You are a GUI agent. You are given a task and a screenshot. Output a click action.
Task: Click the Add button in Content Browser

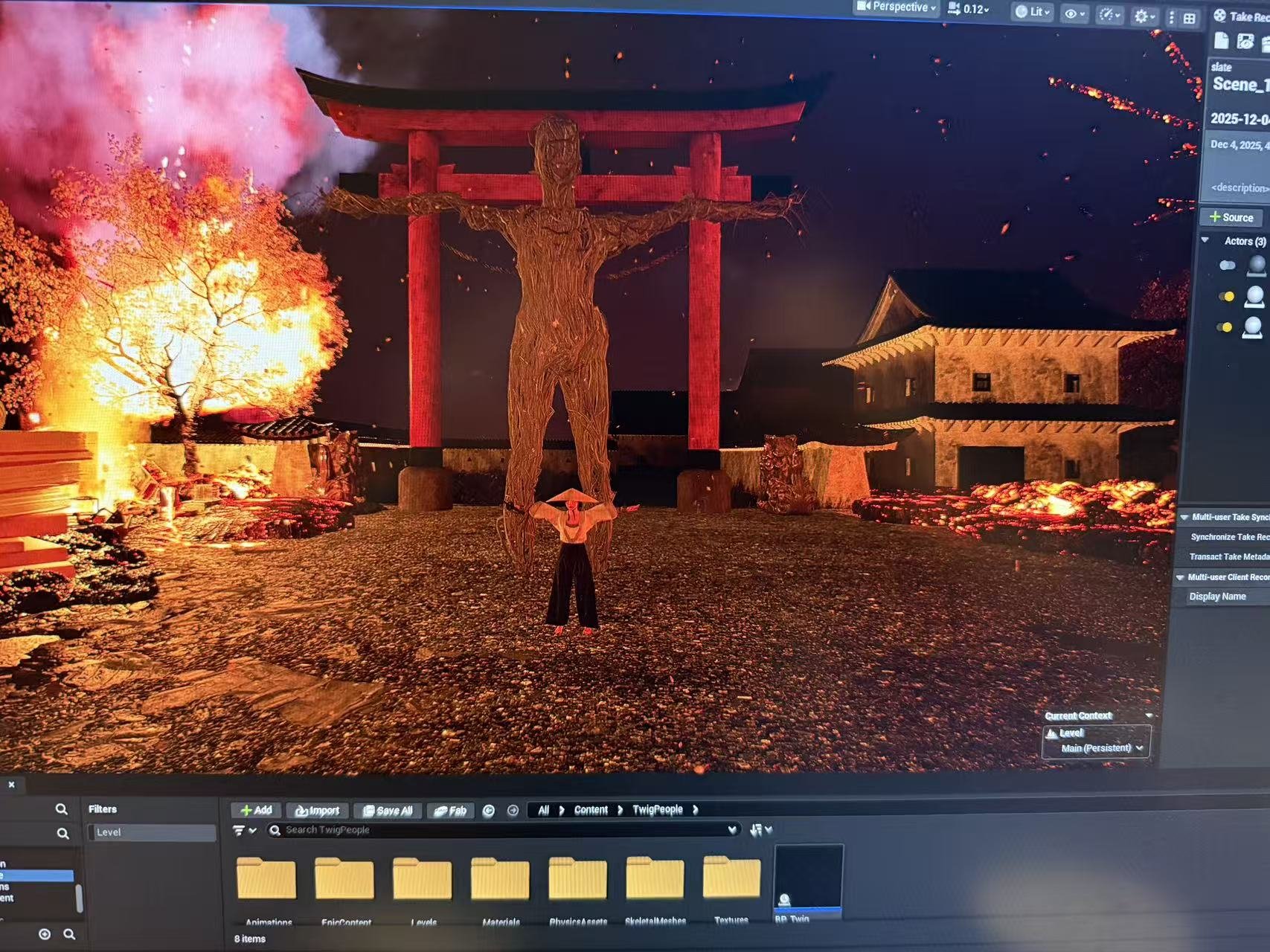[255, 810]
